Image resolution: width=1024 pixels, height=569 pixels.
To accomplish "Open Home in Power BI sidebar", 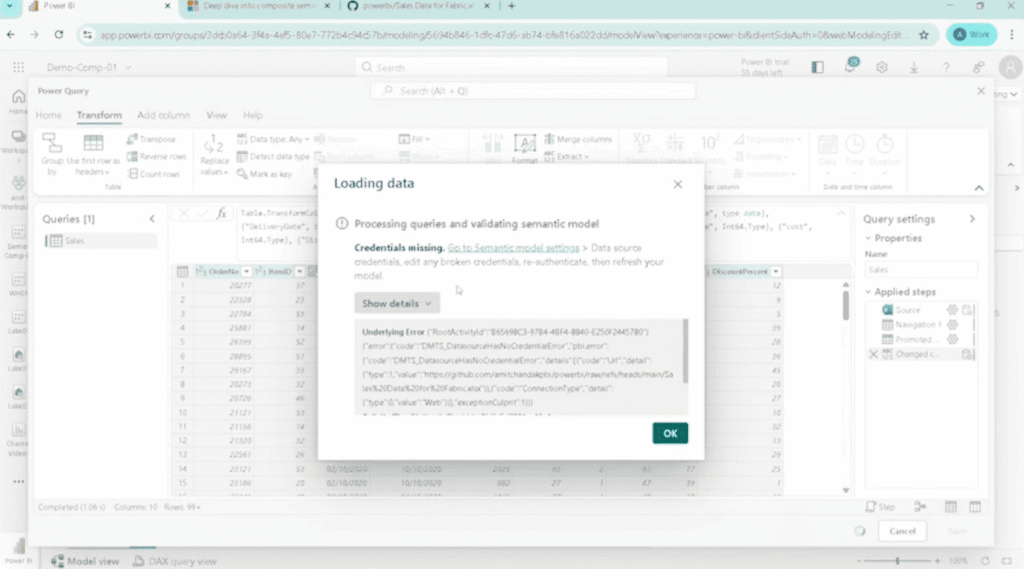I will point(18,101).
